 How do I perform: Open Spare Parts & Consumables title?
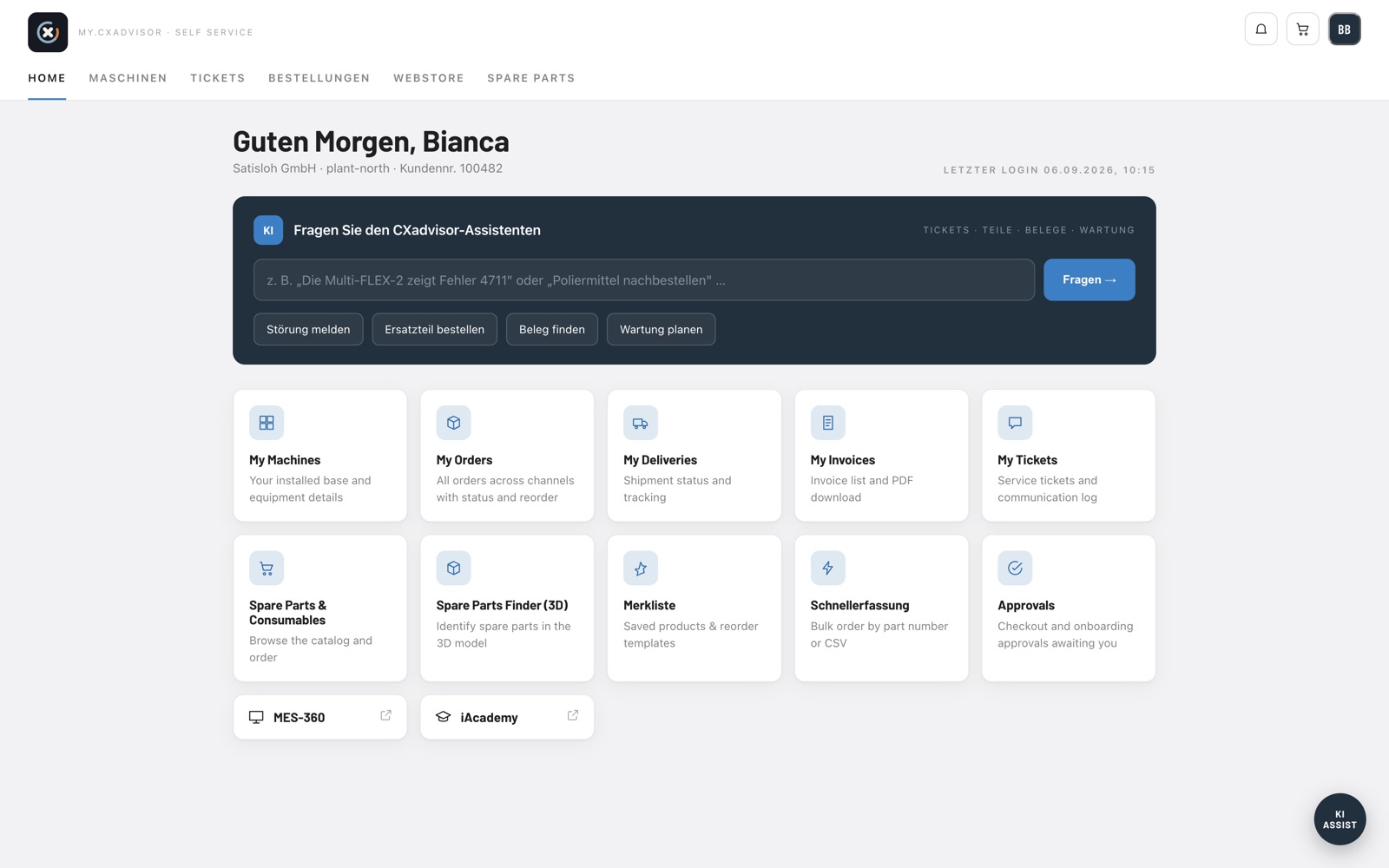[287, 613]
